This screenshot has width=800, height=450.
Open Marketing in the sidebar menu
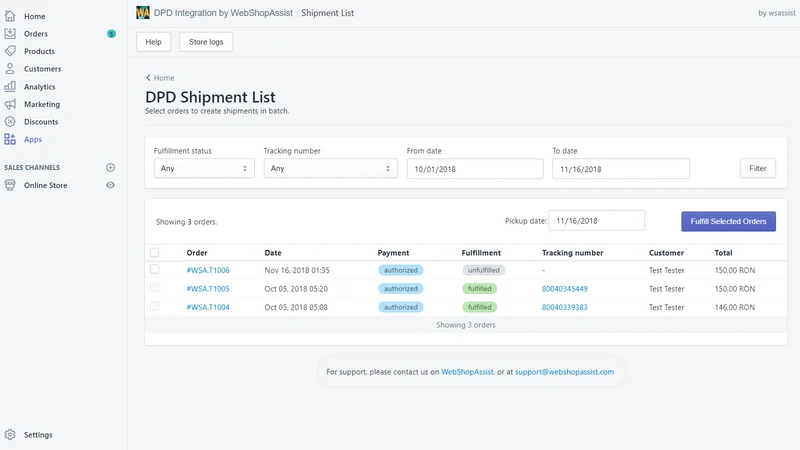click(42, 104)
